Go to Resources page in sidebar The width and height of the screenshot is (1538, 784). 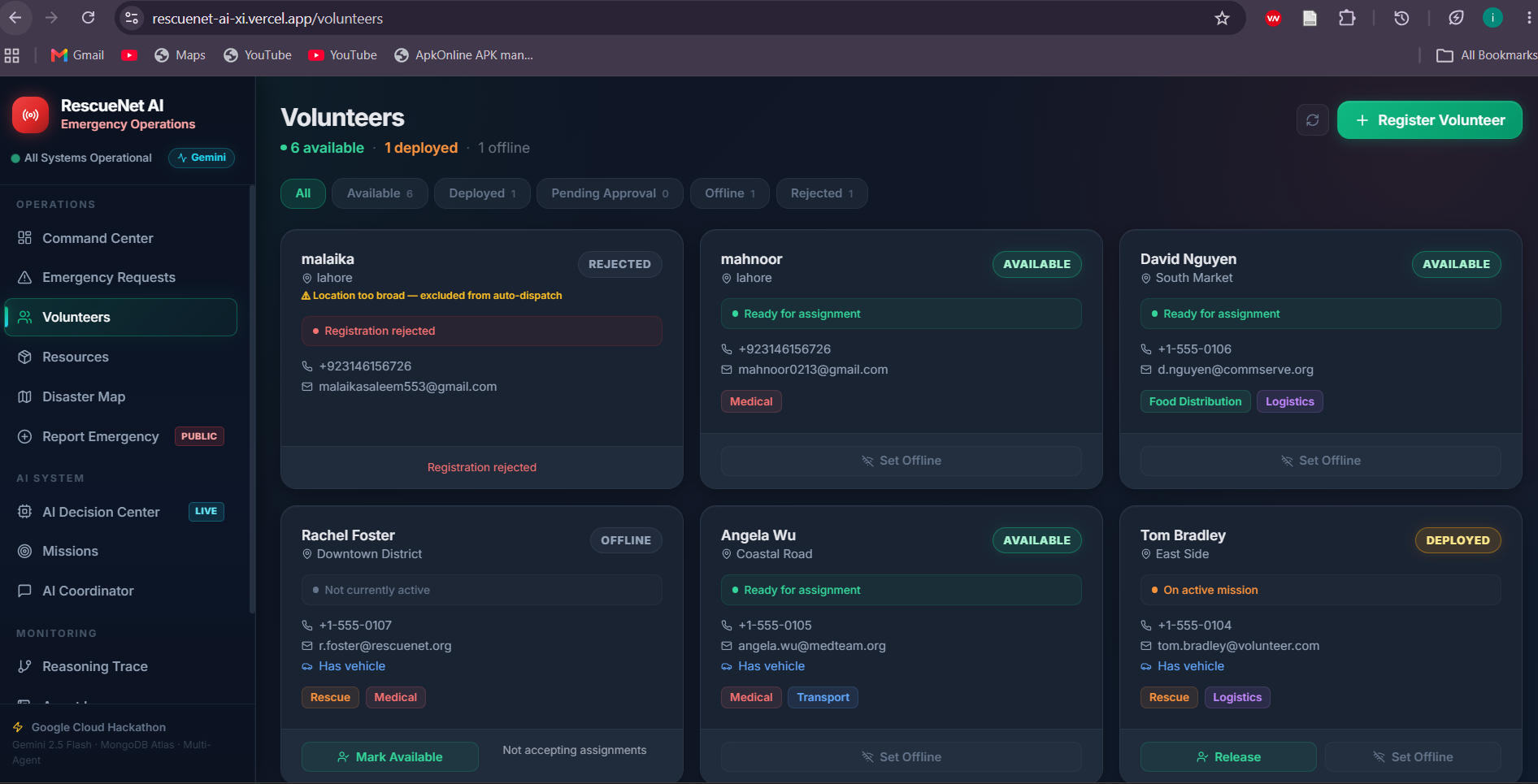coord(121,357)
